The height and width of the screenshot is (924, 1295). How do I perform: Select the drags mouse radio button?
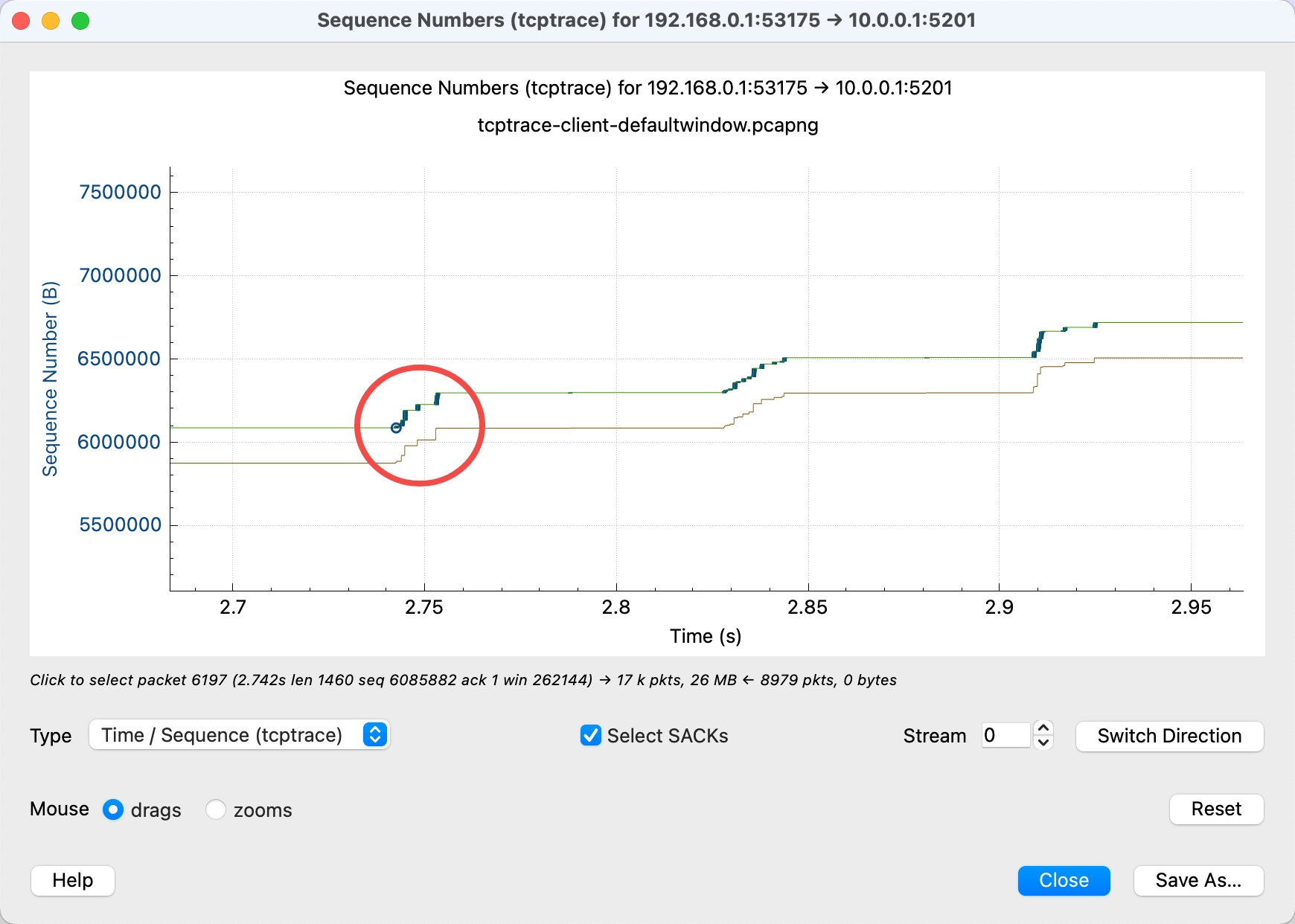pyautogui.click(x=113, y=809)
